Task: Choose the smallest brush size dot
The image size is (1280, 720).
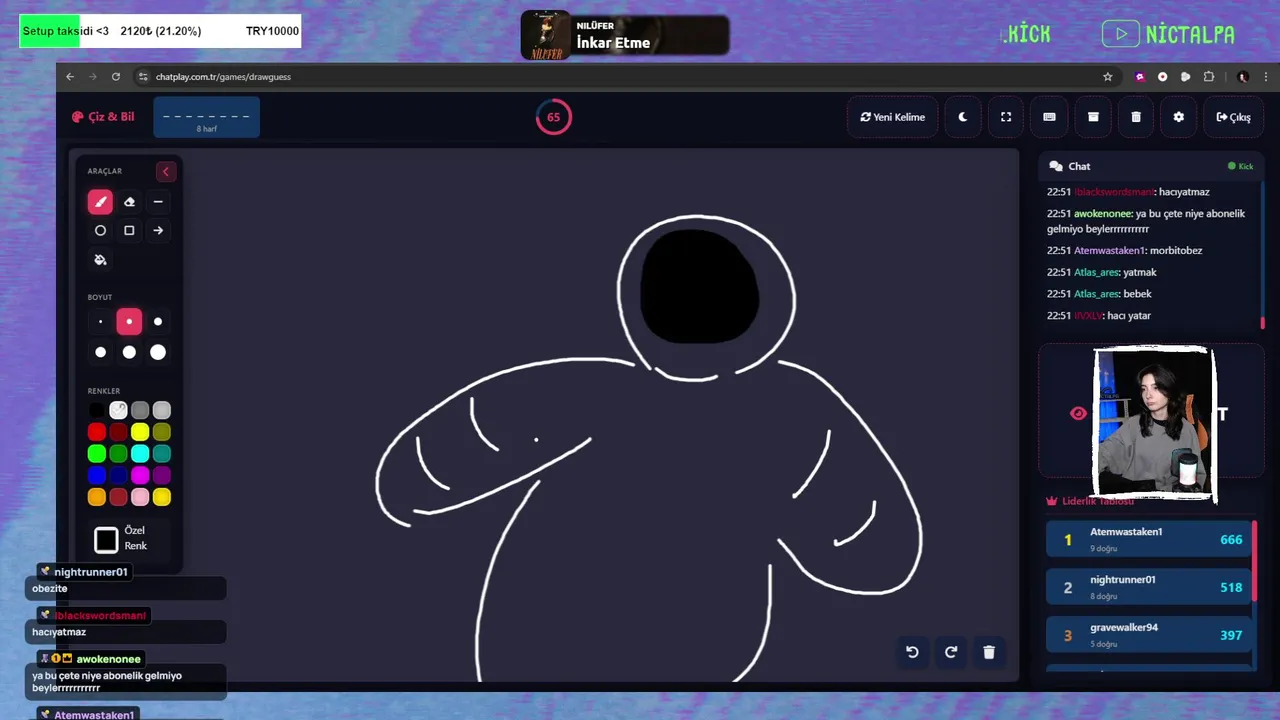Action: pyautogui.click(x=100, y=322)
